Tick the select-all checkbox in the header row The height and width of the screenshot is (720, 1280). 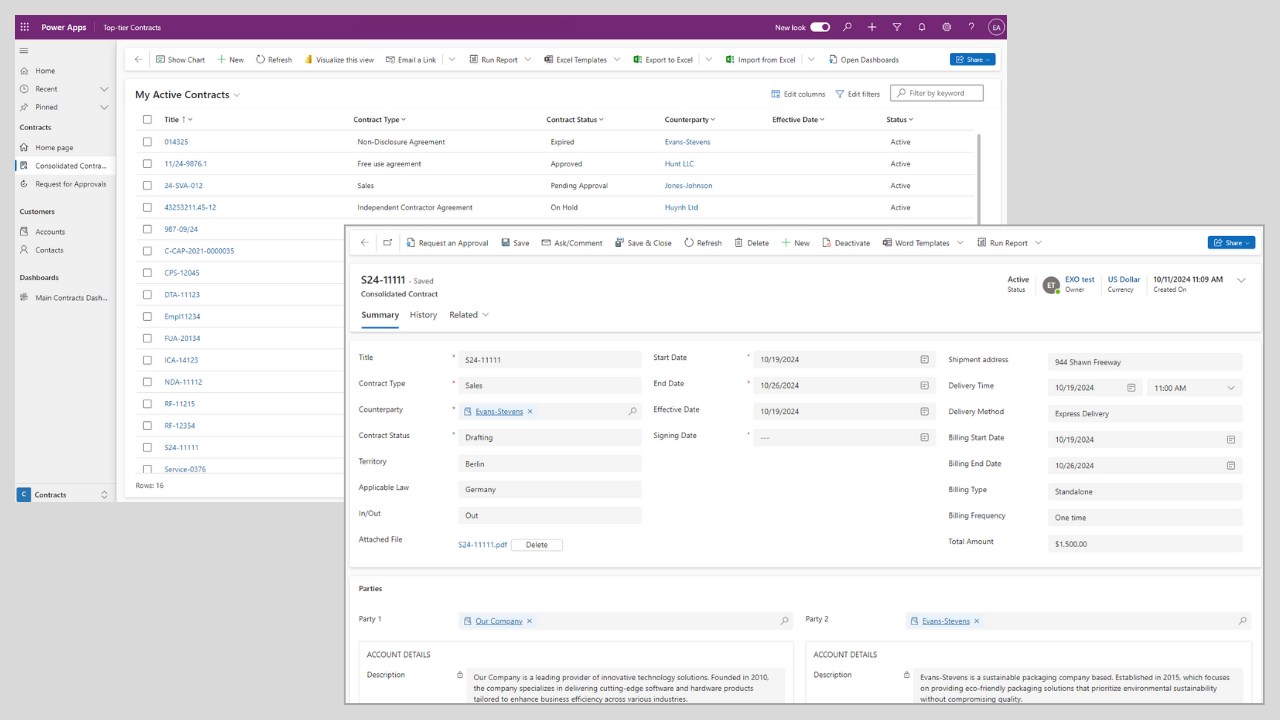click(x=147, y=120)
